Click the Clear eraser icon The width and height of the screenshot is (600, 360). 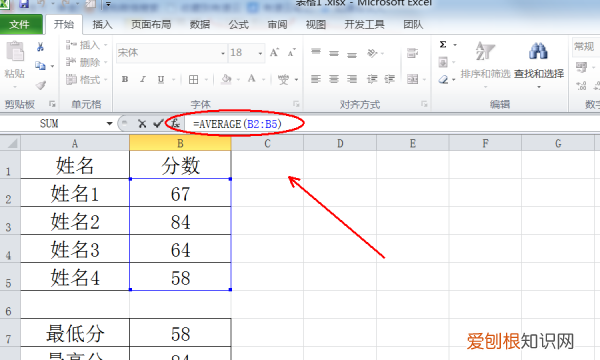click(443, 79)
